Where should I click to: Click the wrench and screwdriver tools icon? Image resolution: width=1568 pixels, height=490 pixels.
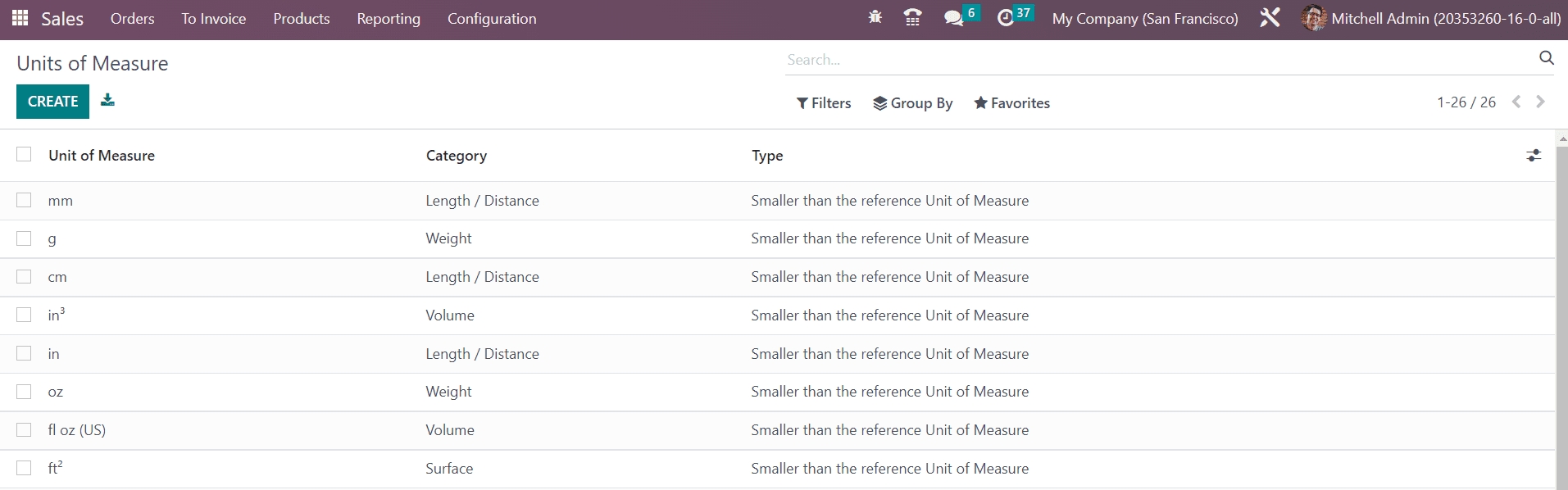(x=1270, y=18)
